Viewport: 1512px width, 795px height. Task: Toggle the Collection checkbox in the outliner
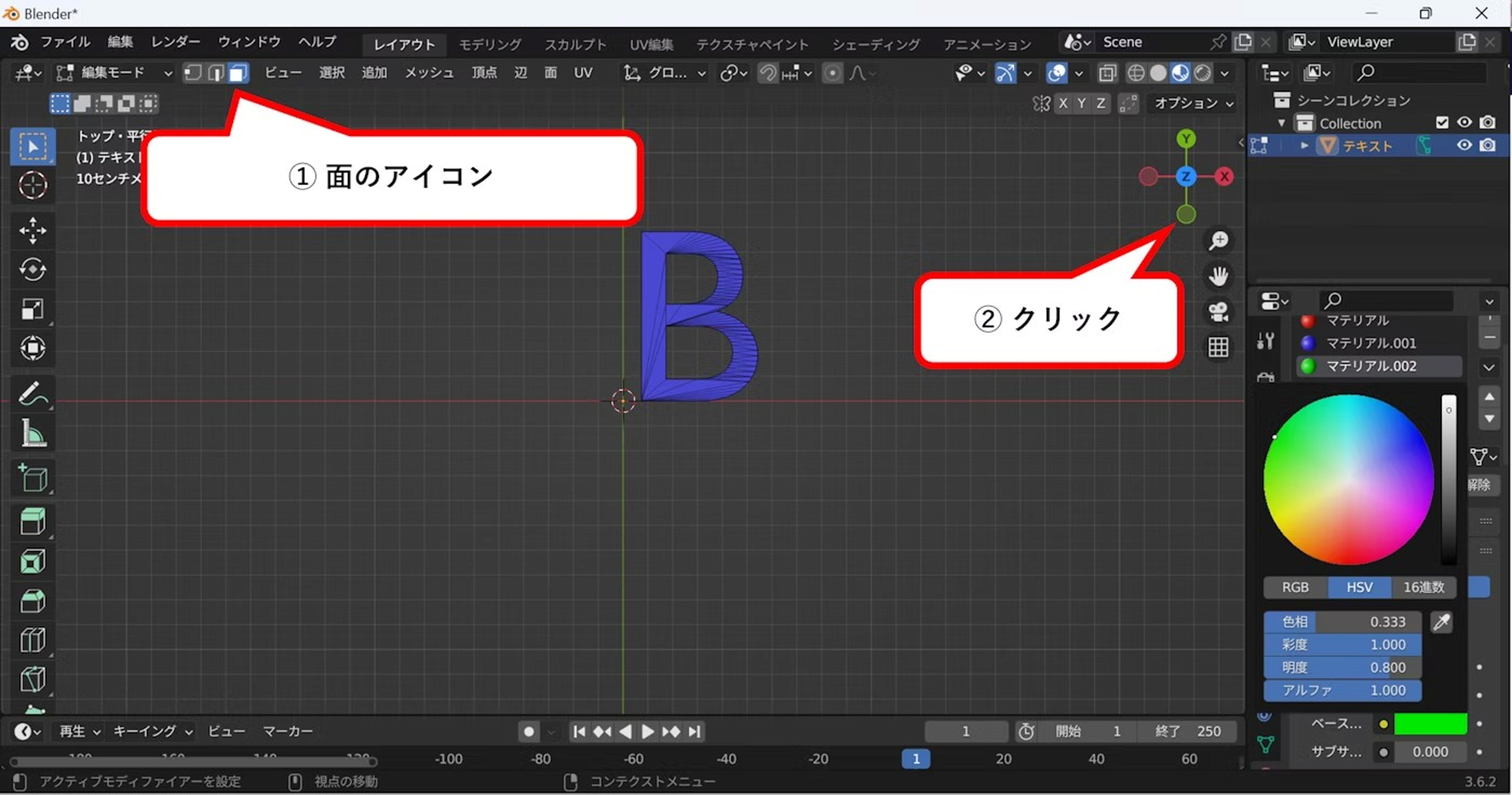pyautogui.click(x=1443, y=122)
